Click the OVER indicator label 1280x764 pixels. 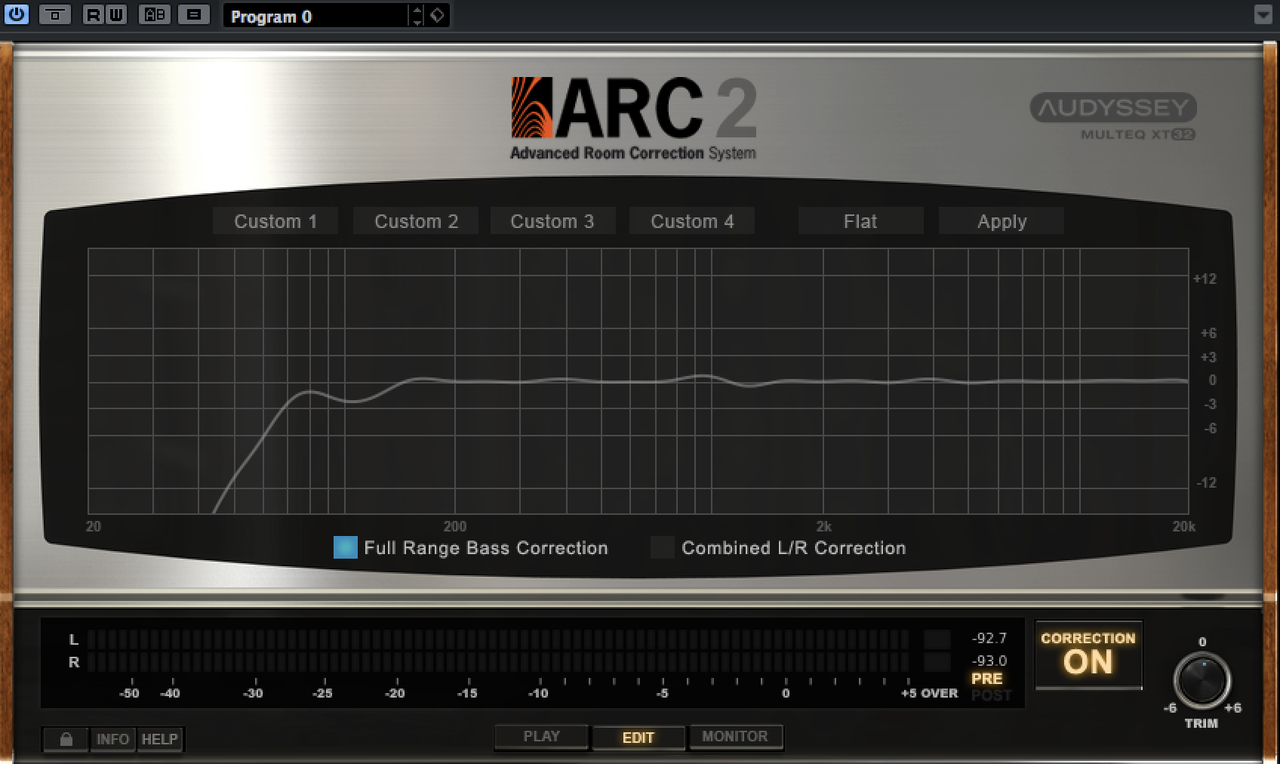[939, 693]
